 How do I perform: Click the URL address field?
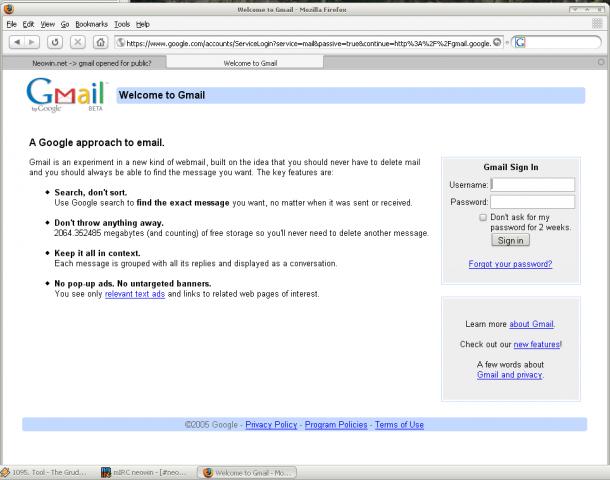coord(309,43)
